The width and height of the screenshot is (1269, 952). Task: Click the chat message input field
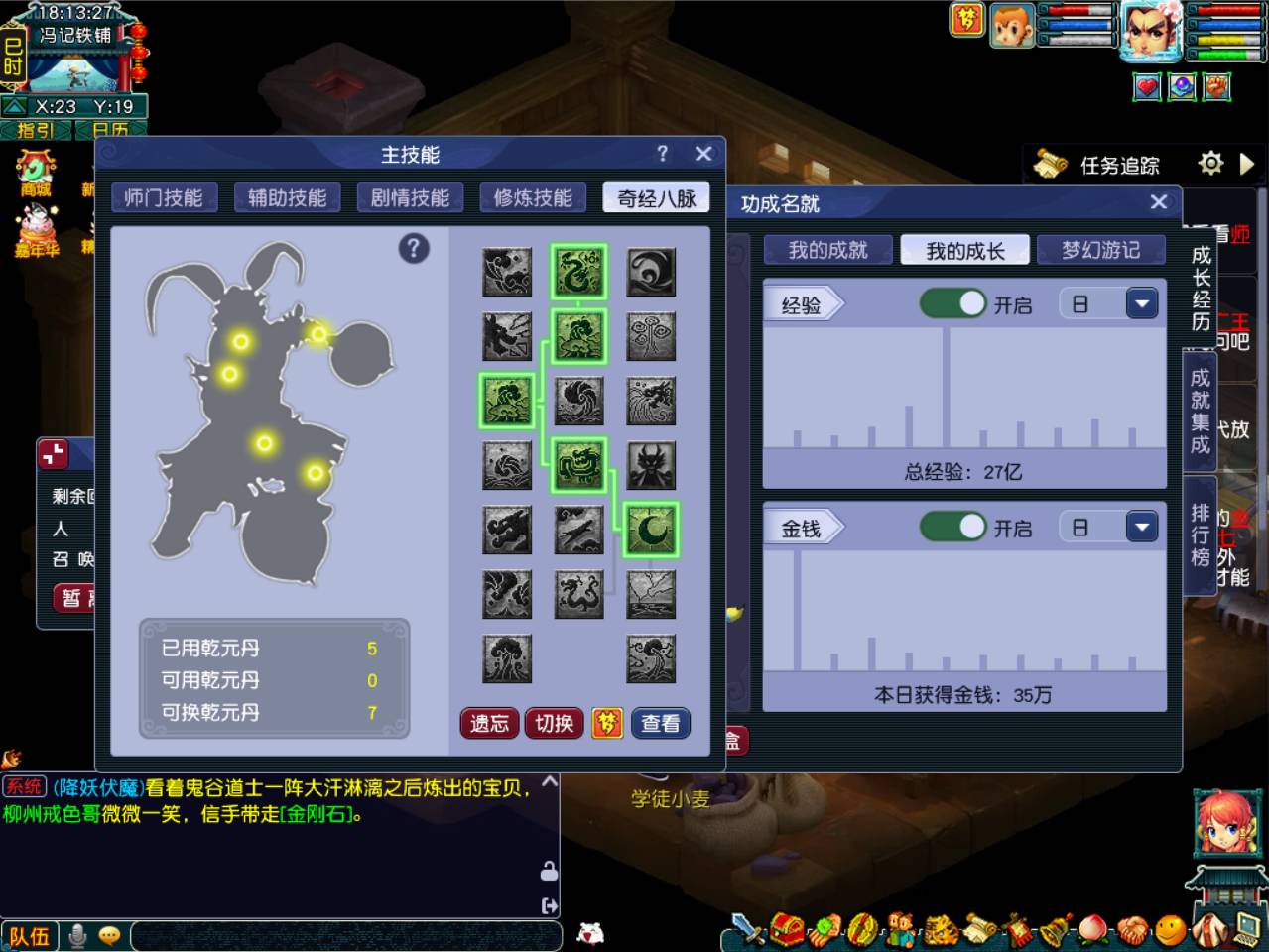[x=345, y=935]
